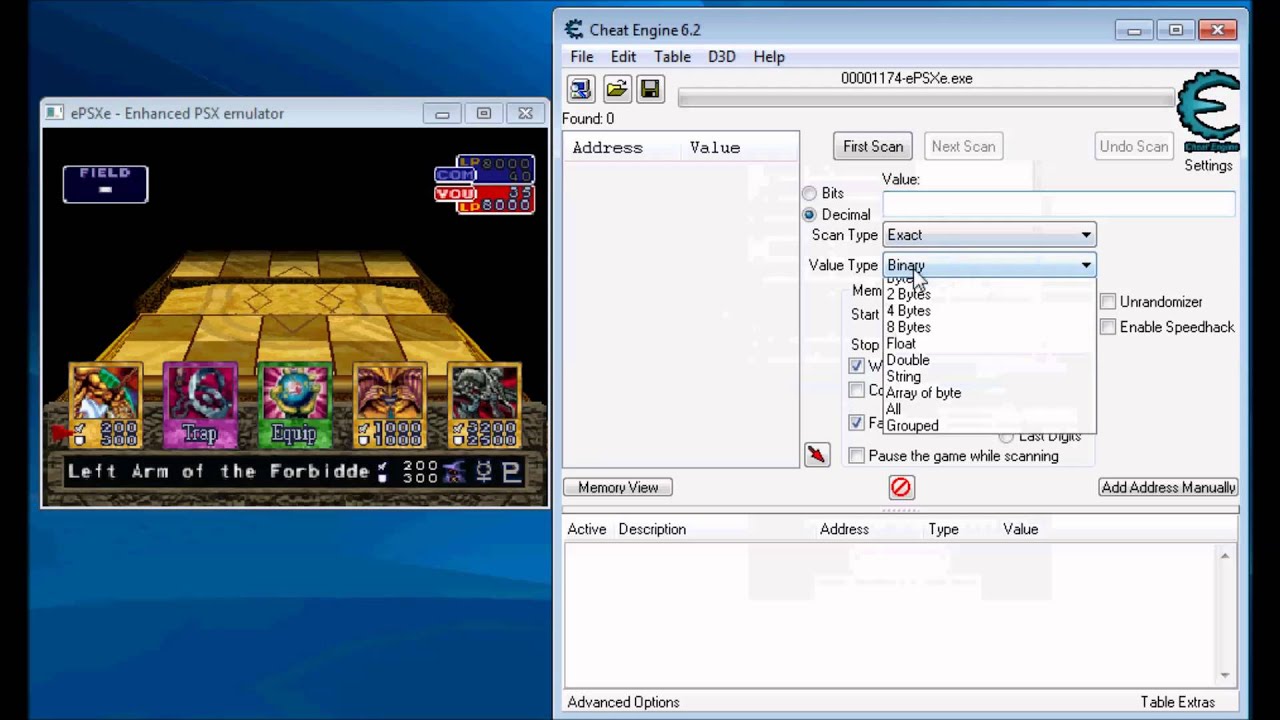1280x720 pixels.
Task: Click the address table scroll-down arrow
Action: tap(1225, 675)
